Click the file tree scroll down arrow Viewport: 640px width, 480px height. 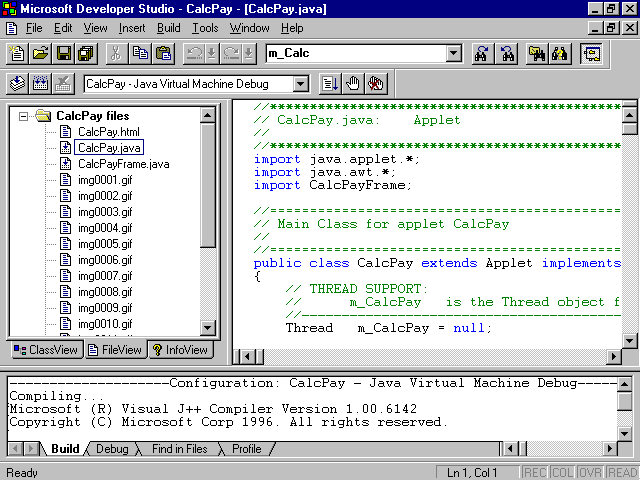[208, 327]
